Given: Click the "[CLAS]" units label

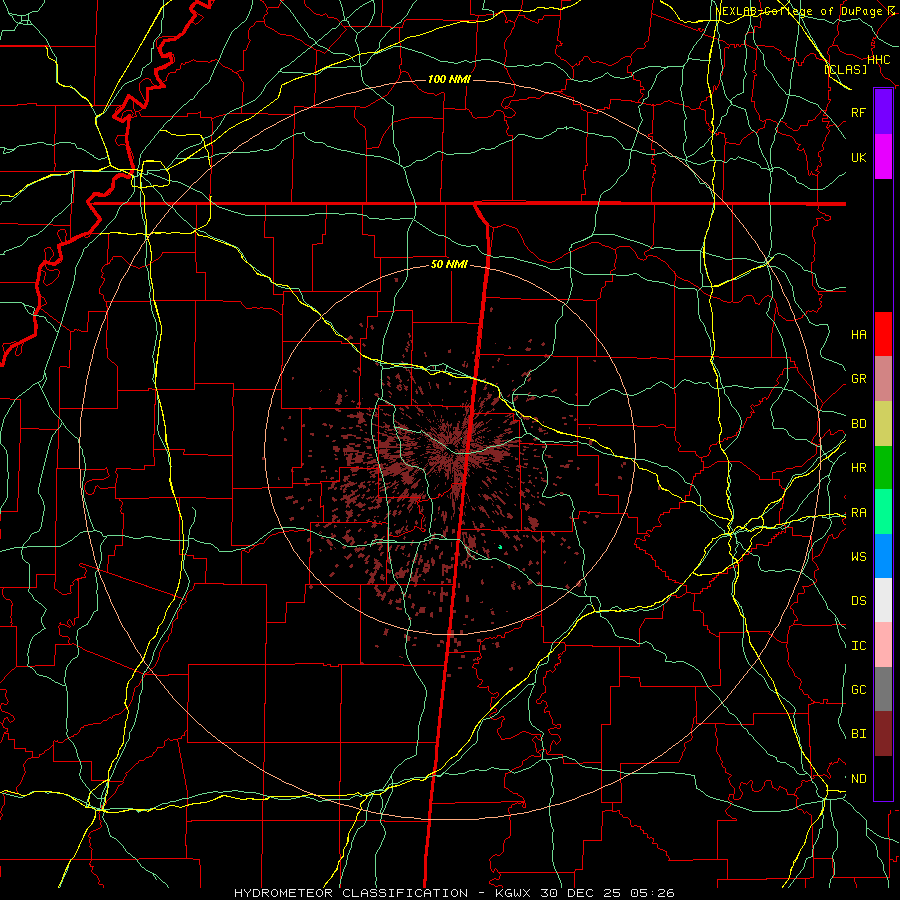Looking at the screenshot, I should pyautogui.click(x=845, y=69).
